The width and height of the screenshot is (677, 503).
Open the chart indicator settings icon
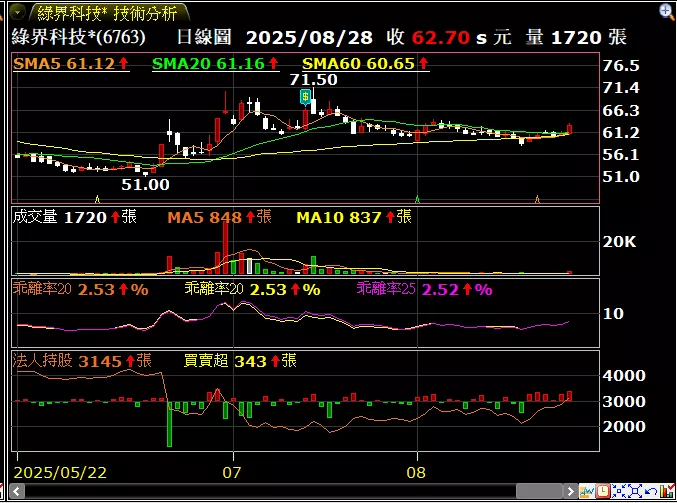point(586,492)
